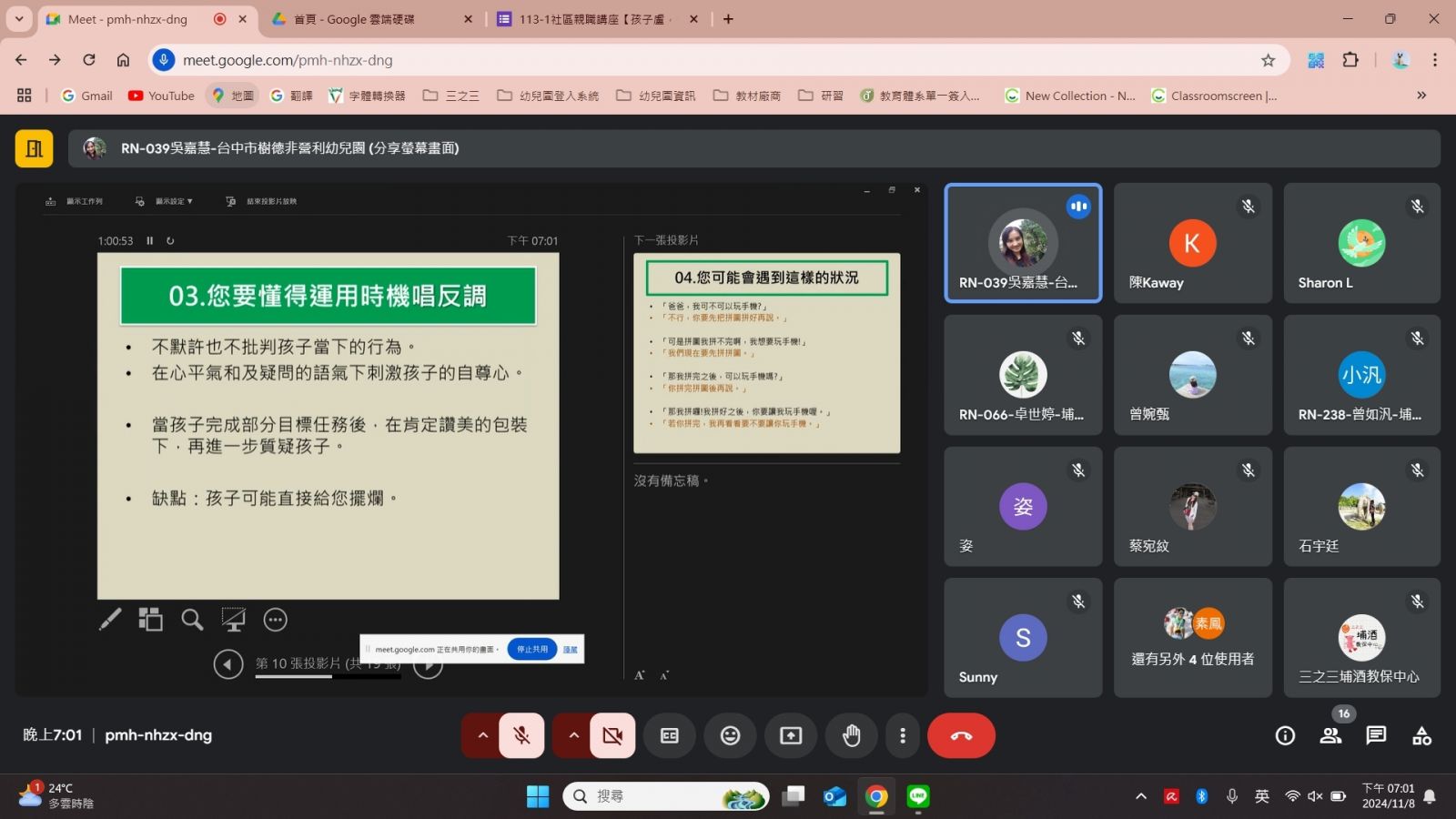Screen dimensions: 1456x819
Task: Toggle the camera off button
Action: pyautogui.click(x=612, y=735)
